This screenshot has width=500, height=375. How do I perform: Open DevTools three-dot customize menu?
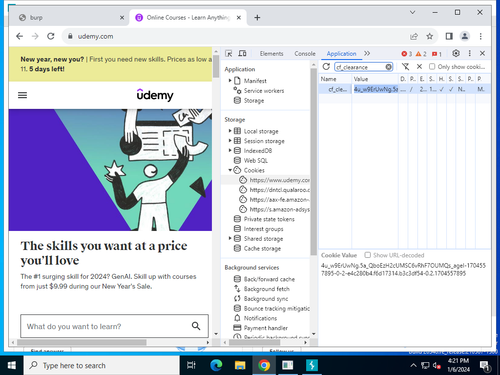(469, 53)
